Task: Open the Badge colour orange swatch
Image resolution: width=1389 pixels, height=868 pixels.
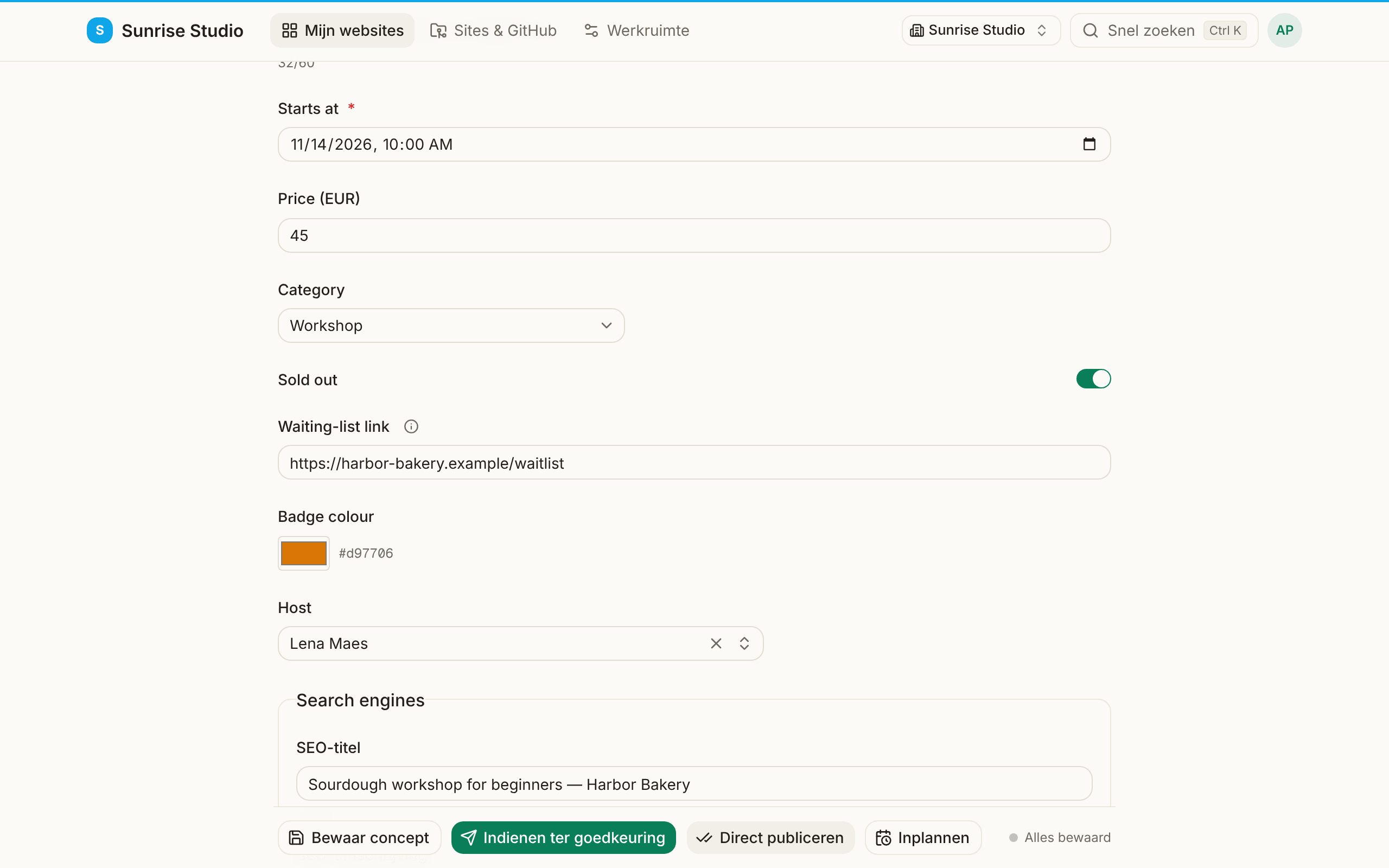Action: click(x=304, y=553)
